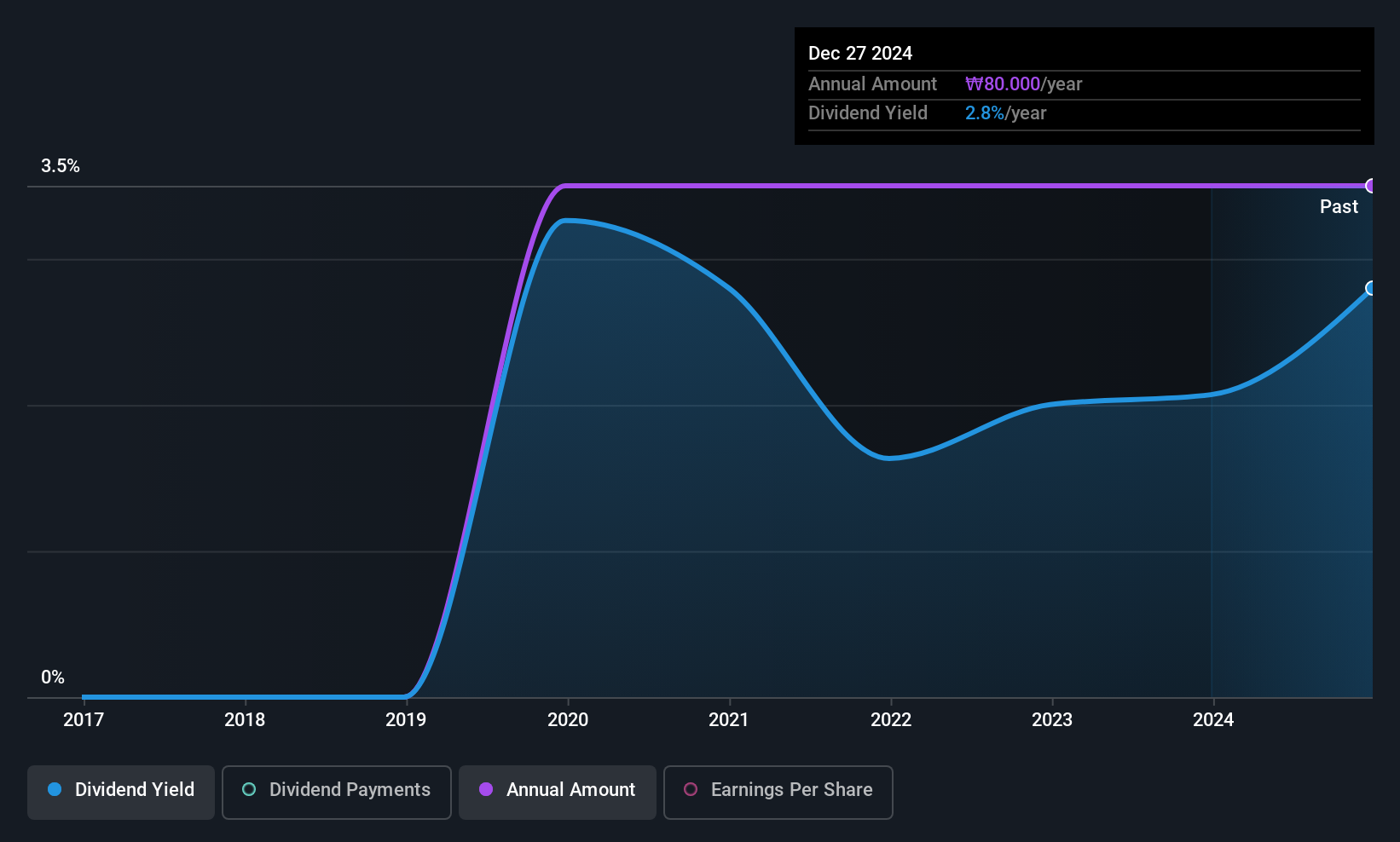Image resolution: width=1400 pixels, height=842 pixels.
Task: Click the 0% y-axis label
Action: [x=53, y=678]
